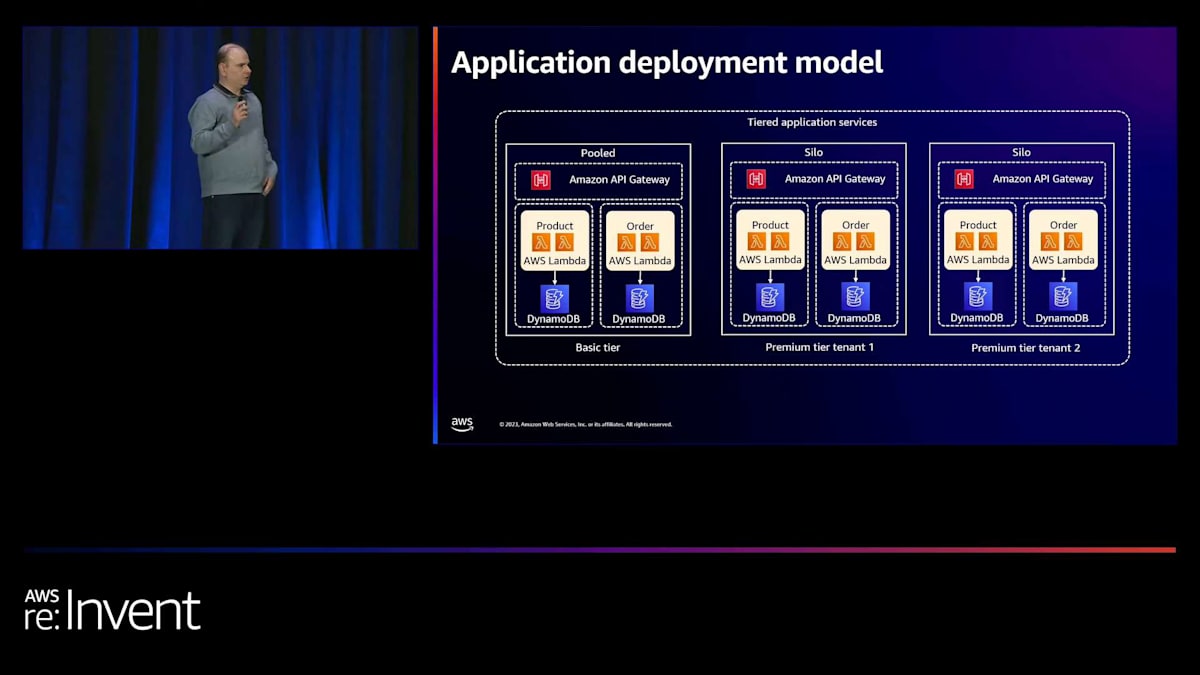The width and height of the screenshot is (1200, 675).
Task: Click "DynamoDB" text below tenant 1 Order
Action: click(x=855, y=319)
